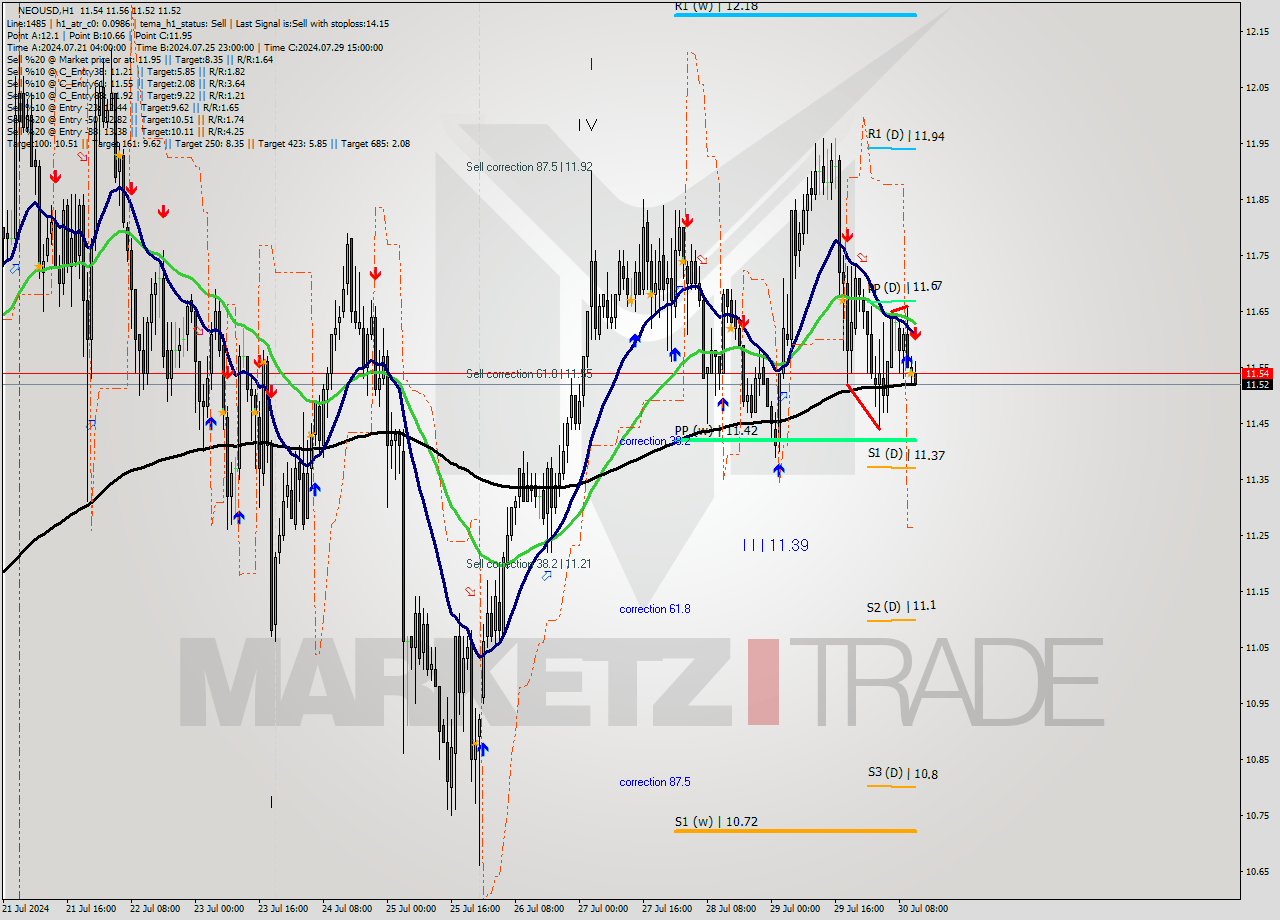Click the blue 'correction 87.5' label
The width and height of the screenshot is (1280, 920).
click(655, 782)
